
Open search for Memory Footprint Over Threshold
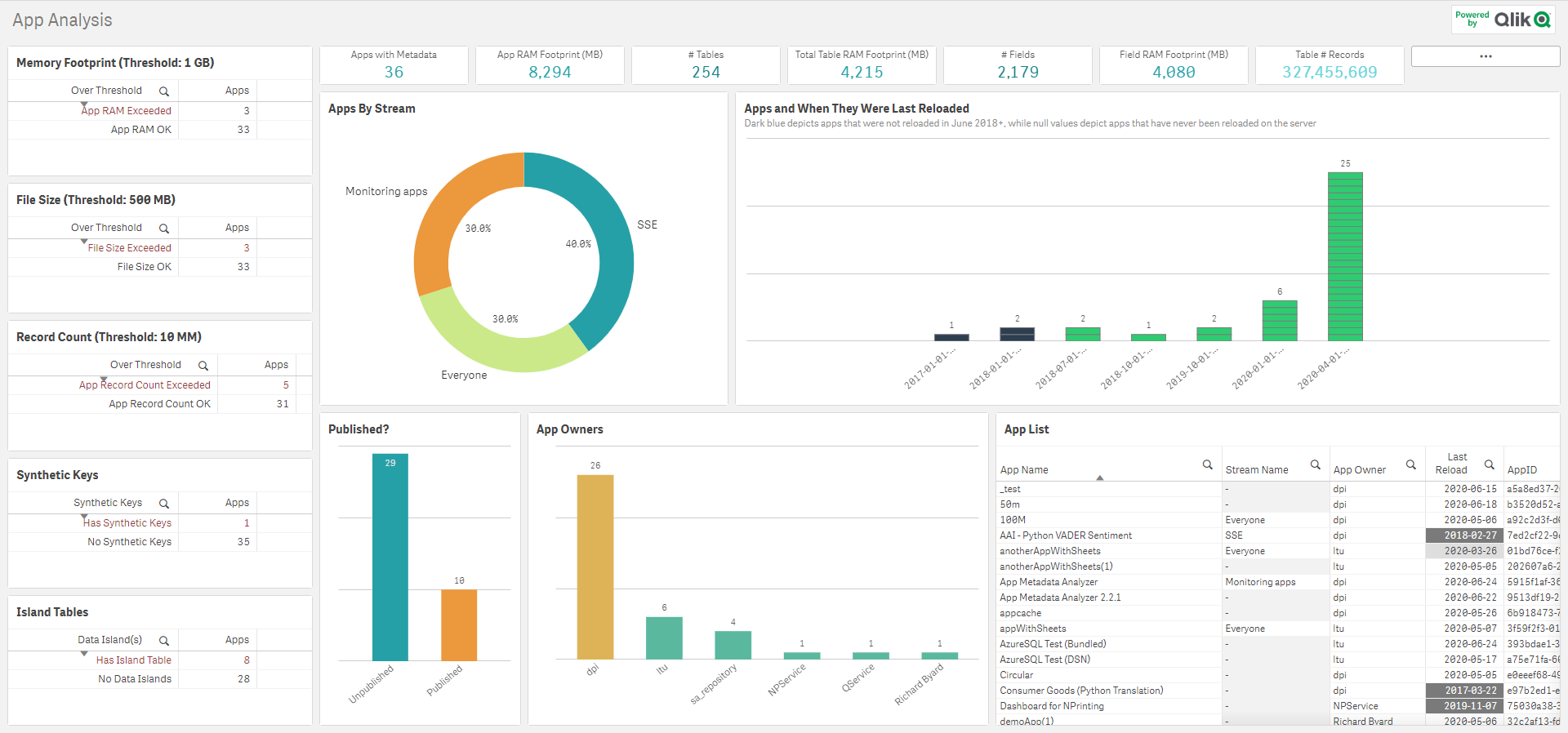tap(164, 91)
